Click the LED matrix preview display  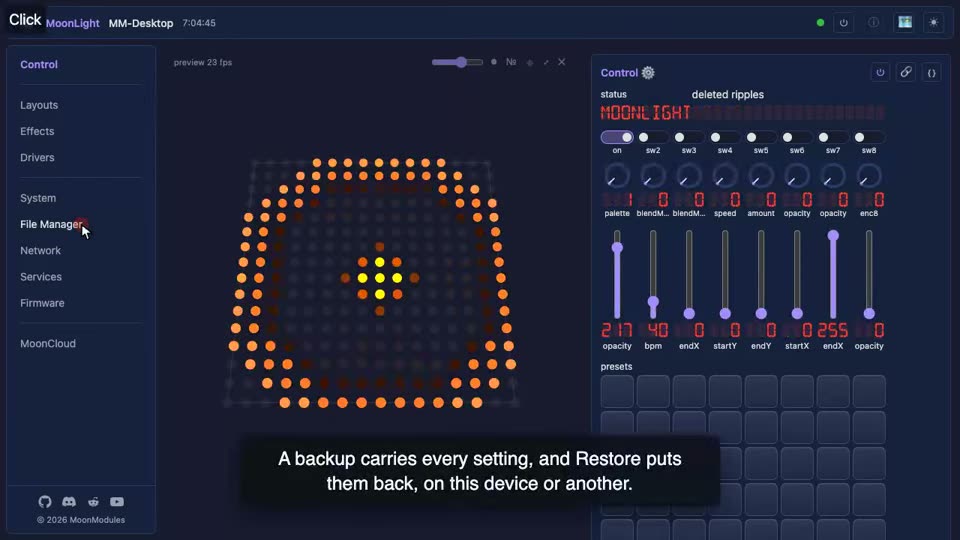pos(372,282)
